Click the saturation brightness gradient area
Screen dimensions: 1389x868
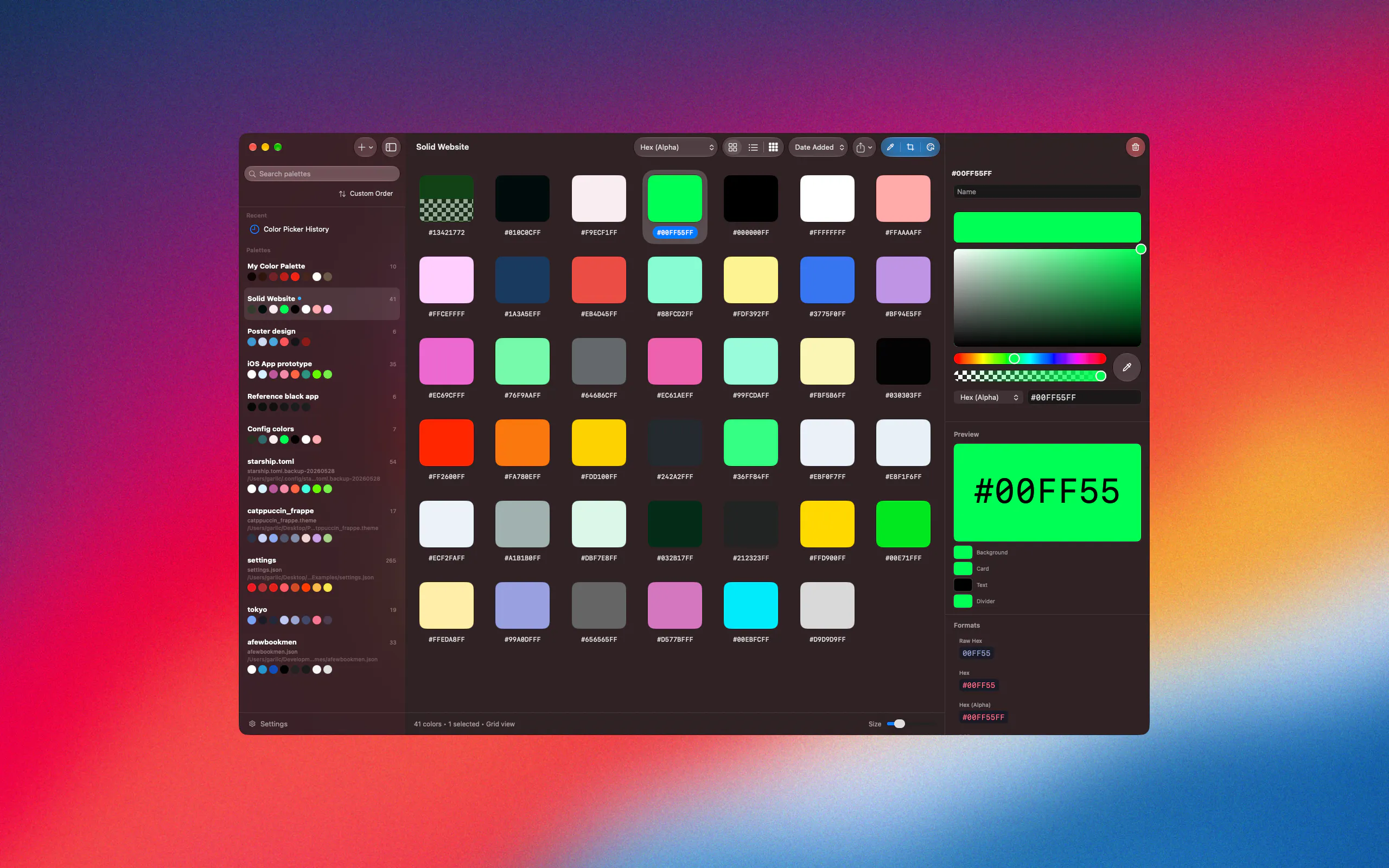tap(1047, 297)
